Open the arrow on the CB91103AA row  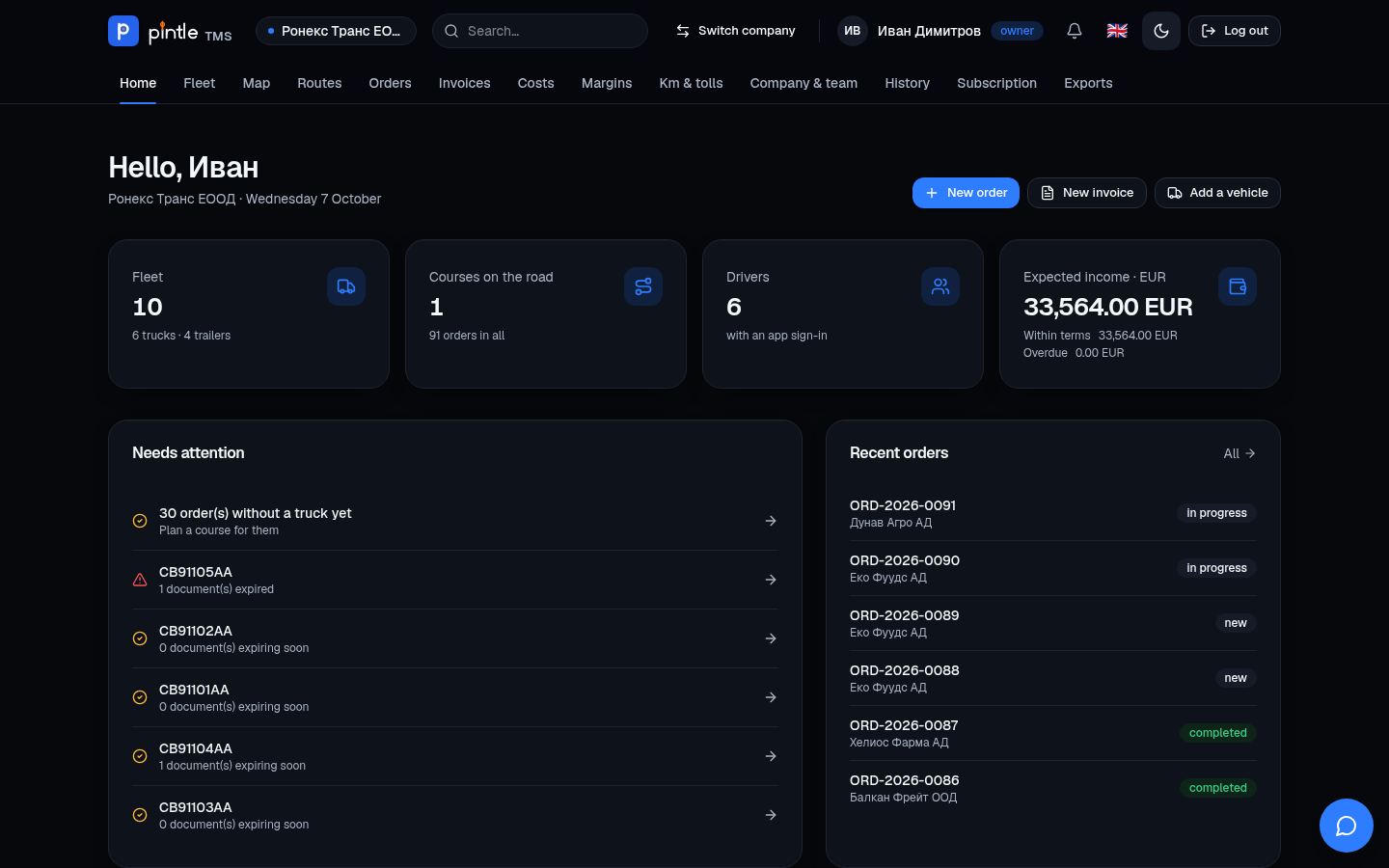click(x=771, y=815)
